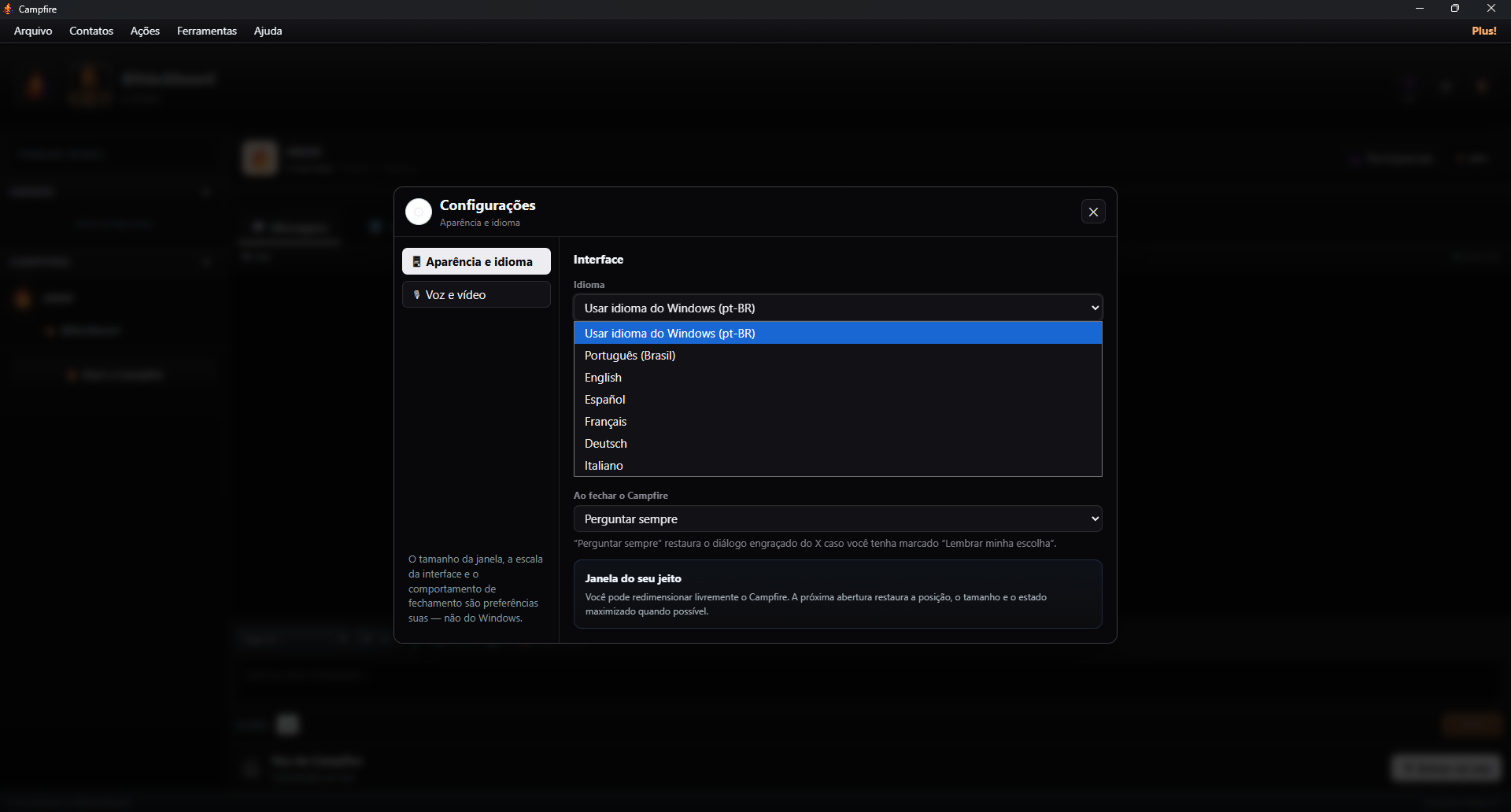Click the Plus! link in the menu bar

tap(1484, 31)
